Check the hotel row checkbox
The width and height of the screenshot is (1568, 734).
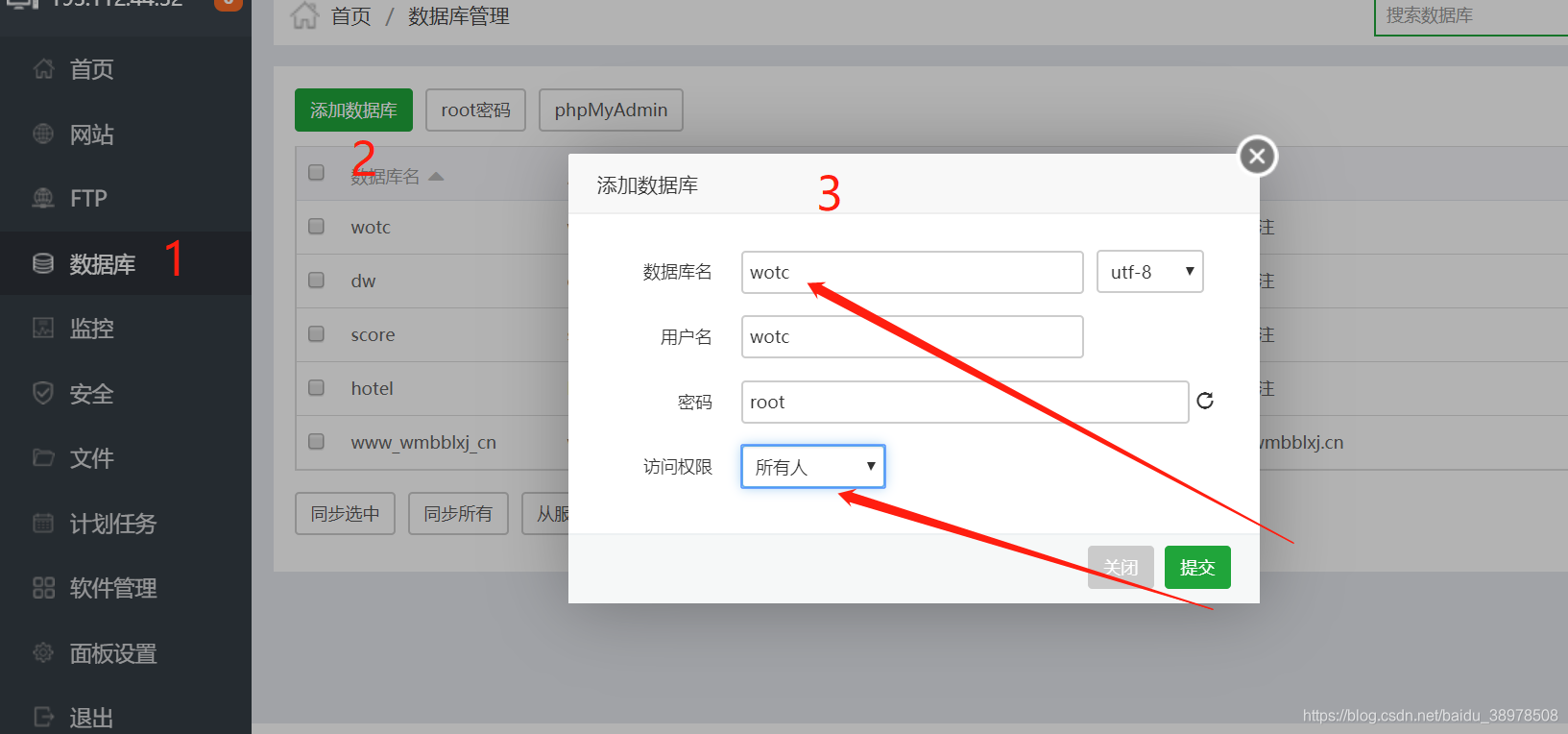pos(316,388)
